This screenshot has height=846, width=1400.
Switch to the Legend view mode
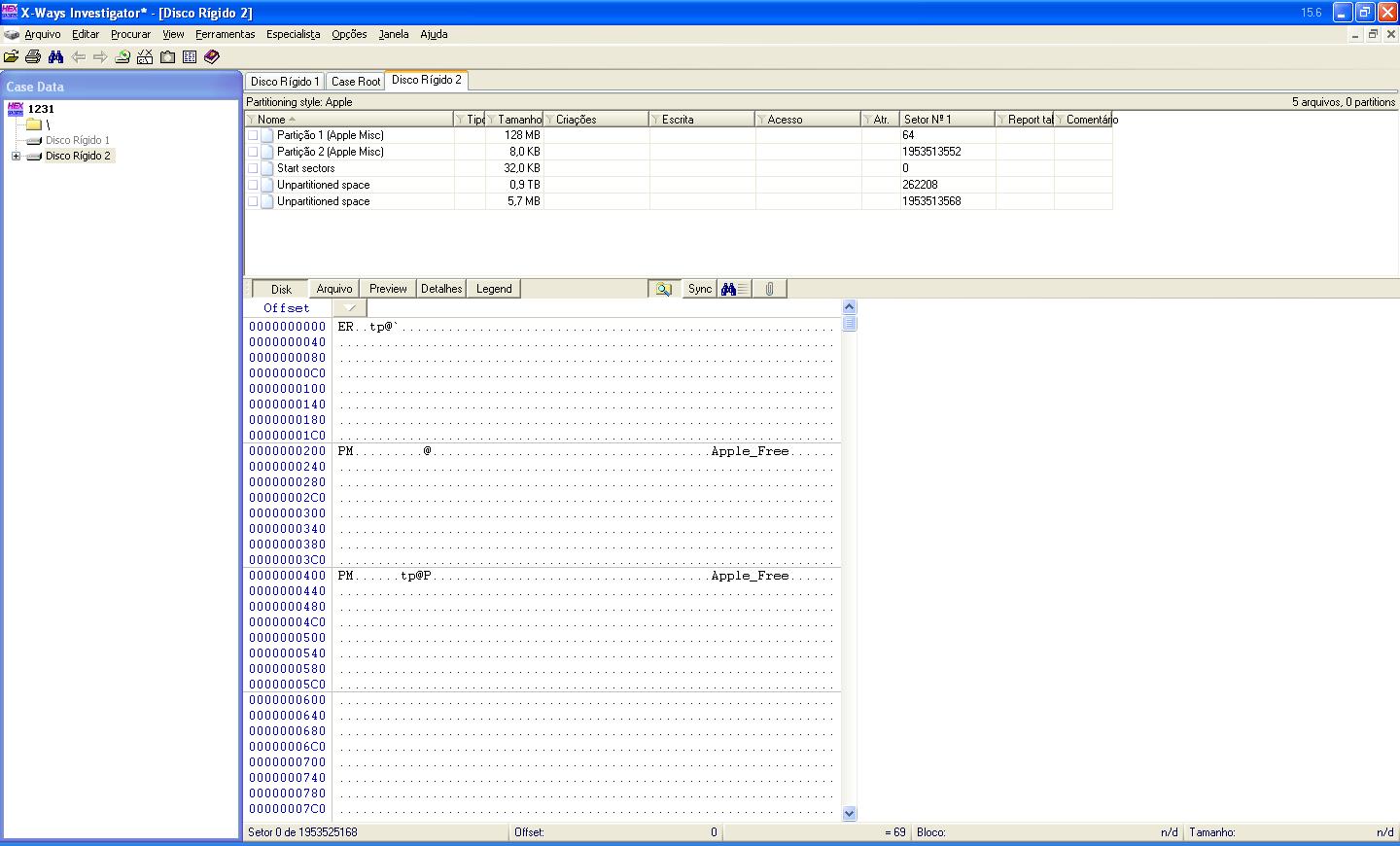(x=494, y=289)
